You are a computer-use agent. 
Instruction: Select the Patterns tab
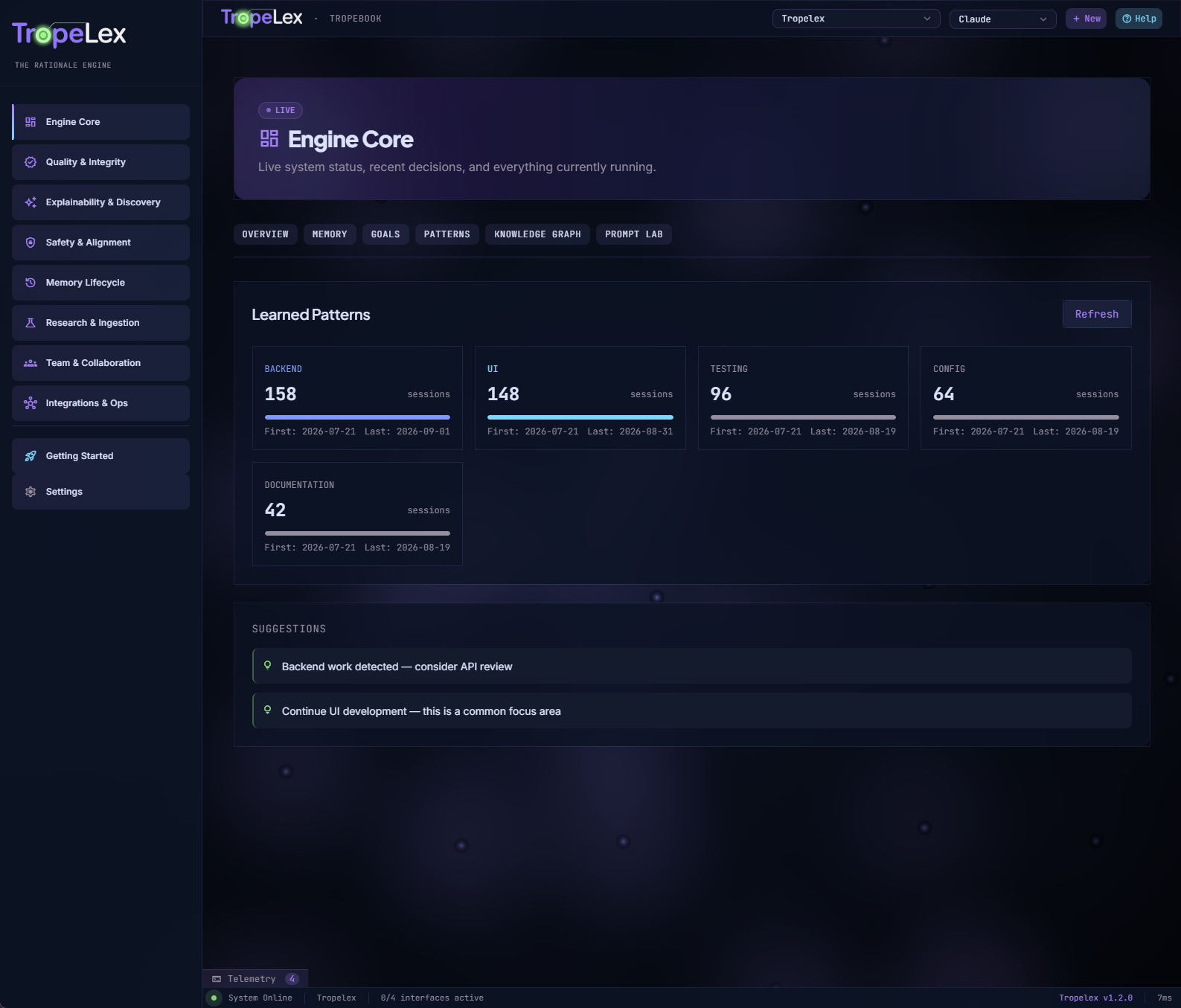click(447, 234)
